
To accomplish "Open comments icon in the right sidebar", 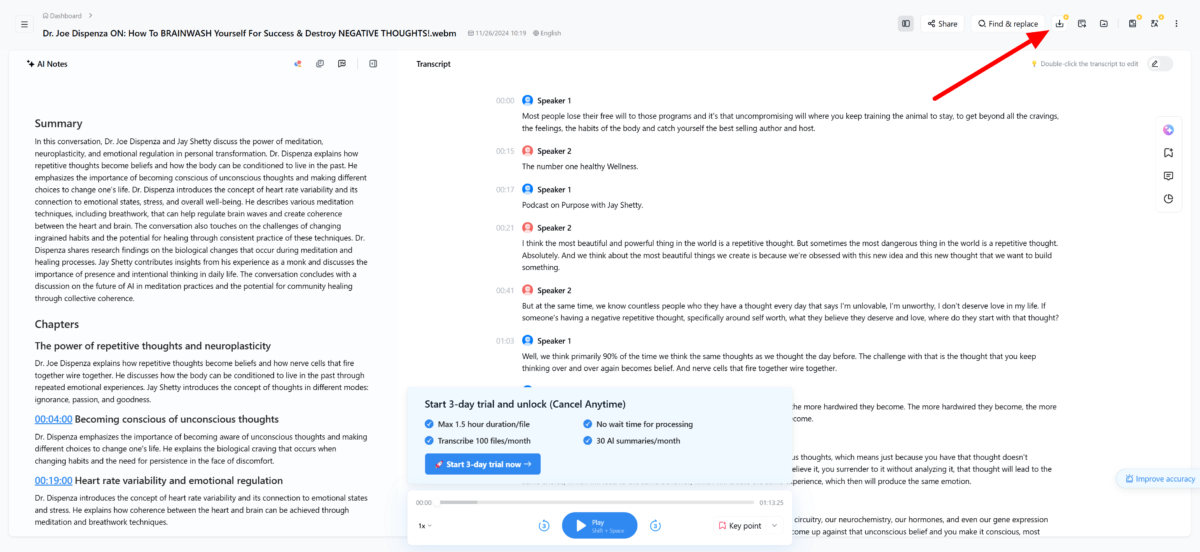I will pyautogui.click(x=1168, y=176).
